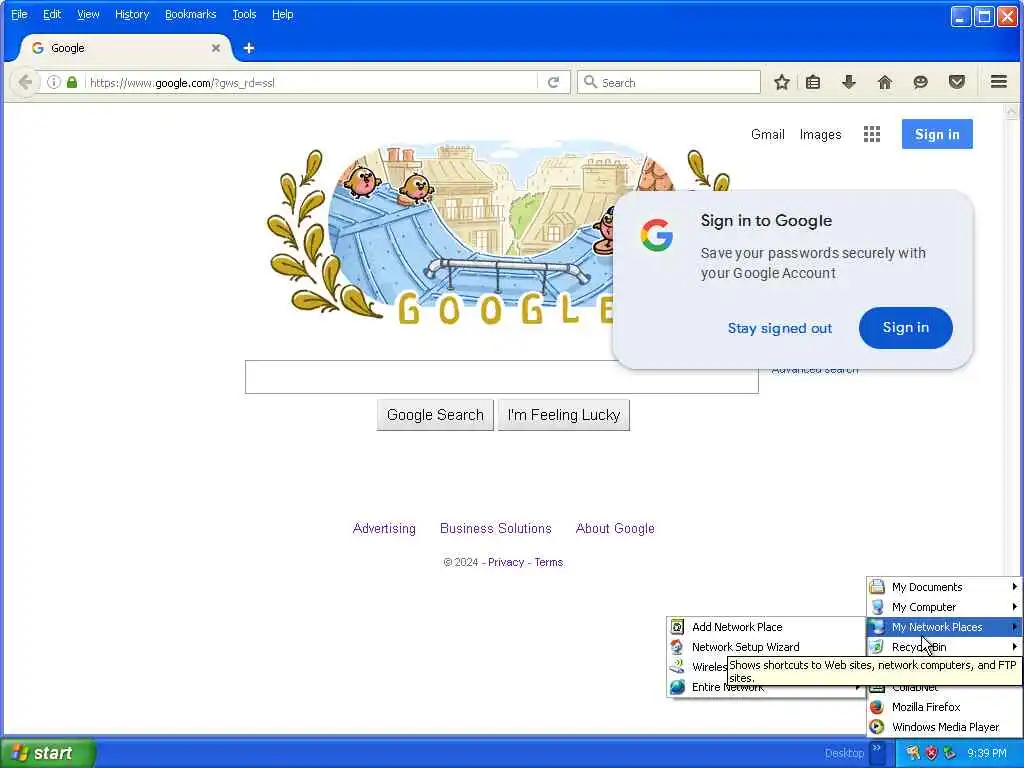Open the Images link

click(820, 135)
